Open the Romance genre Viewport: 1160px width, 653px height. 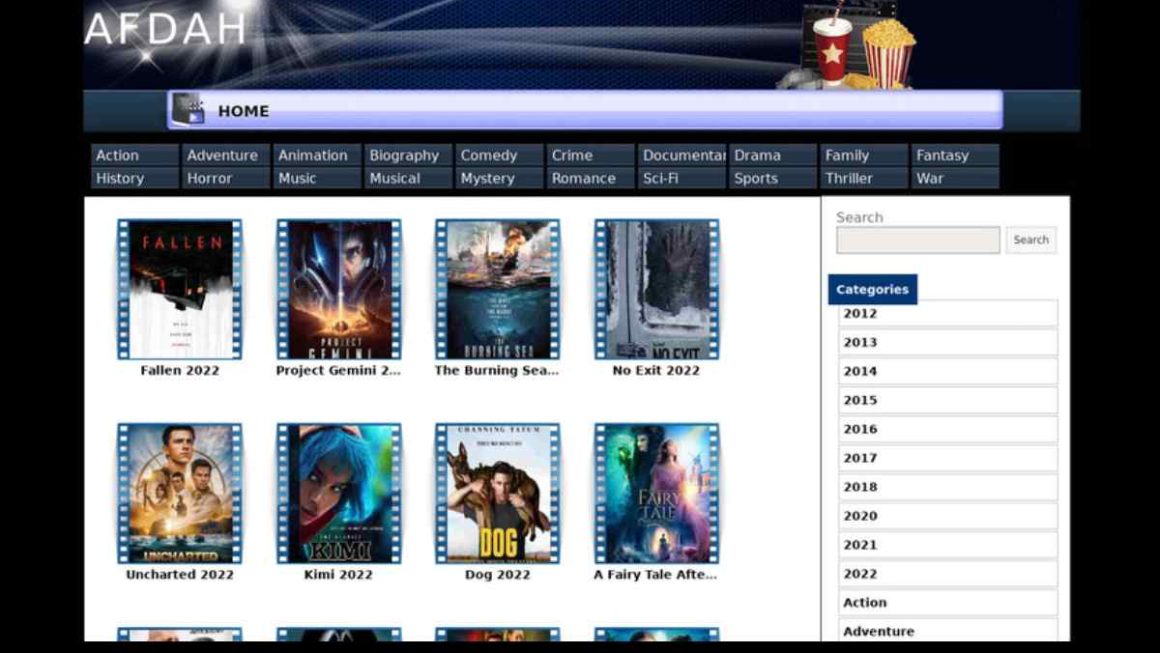(x=590, y=178)
